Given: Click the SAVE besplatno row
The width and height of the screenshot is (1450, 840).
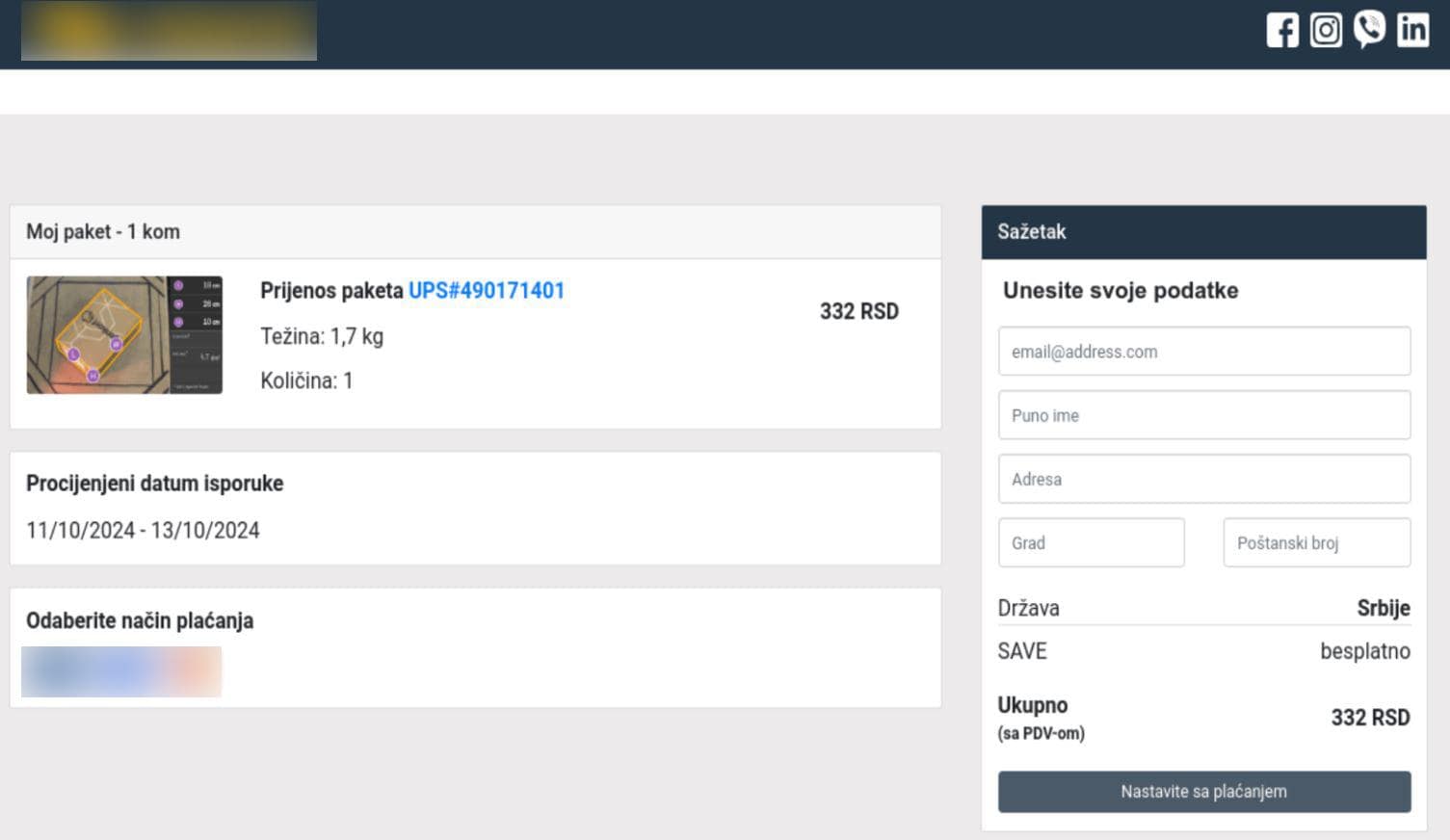Looking at the screenshot, I should (1203, 651).
